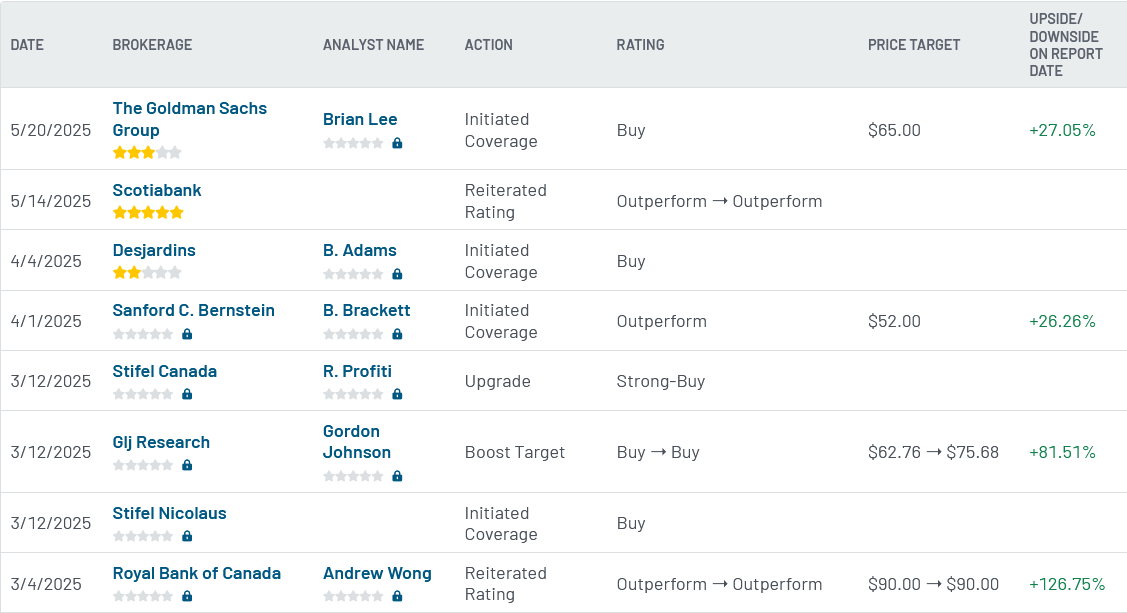Image resolution: width=1127 pixels, height=613 pixels.
Task: Open Sanford C. Bernstein brokerage link
Action: pos(193,310)
